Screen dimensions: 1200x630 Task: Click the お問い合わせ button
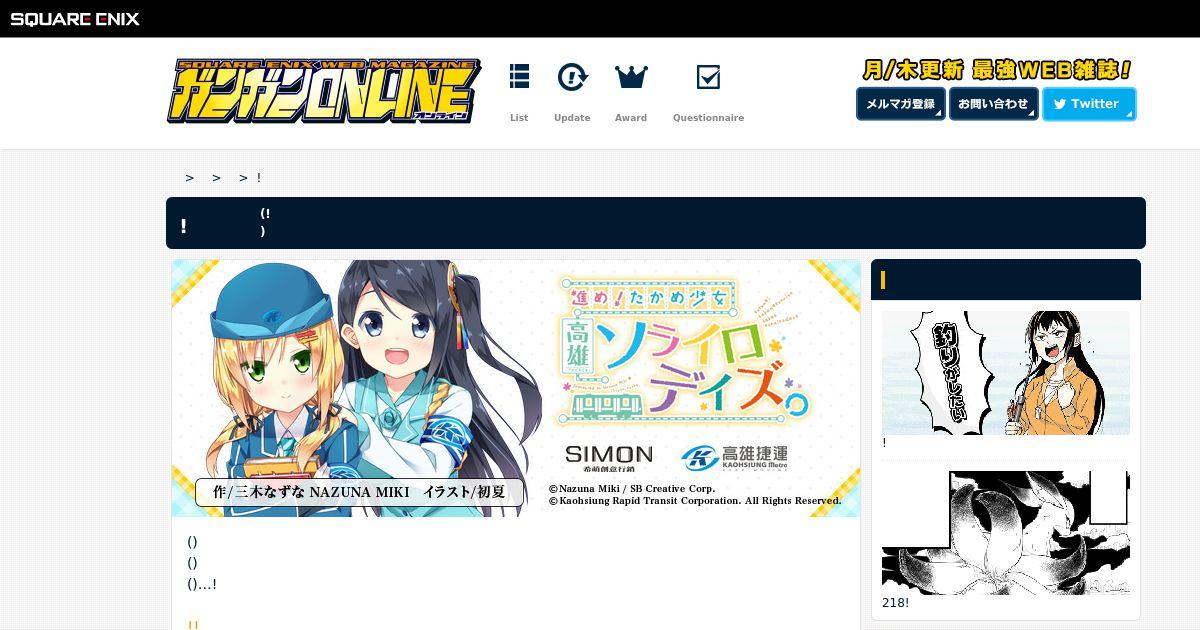(993, 104)
